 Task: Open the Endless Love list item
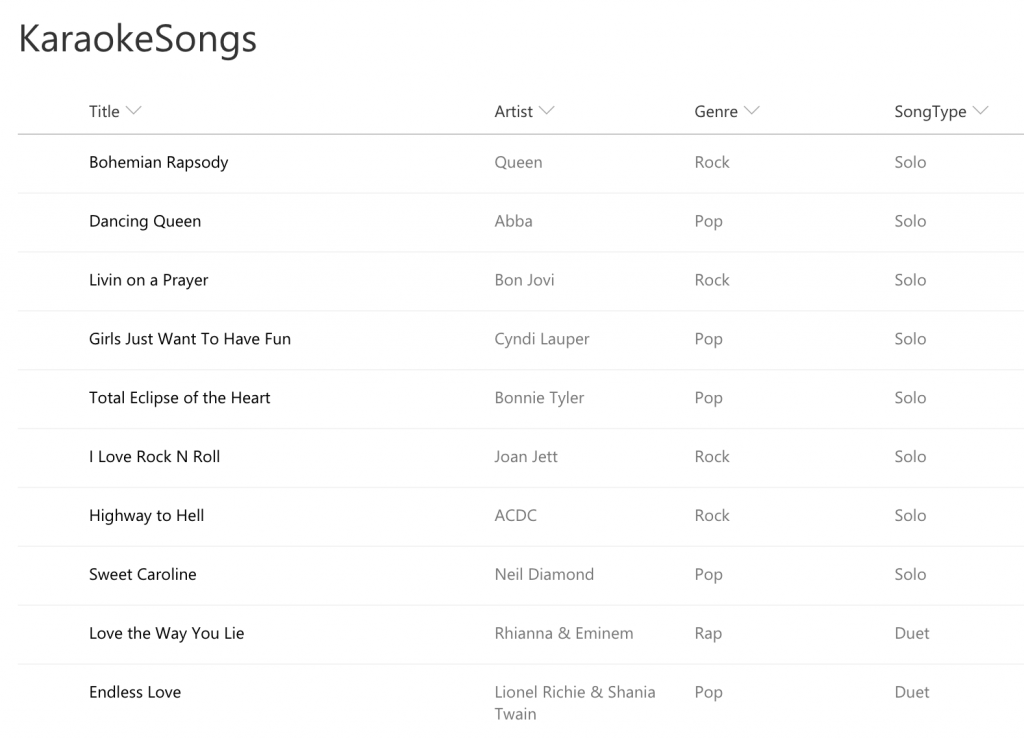135,692
